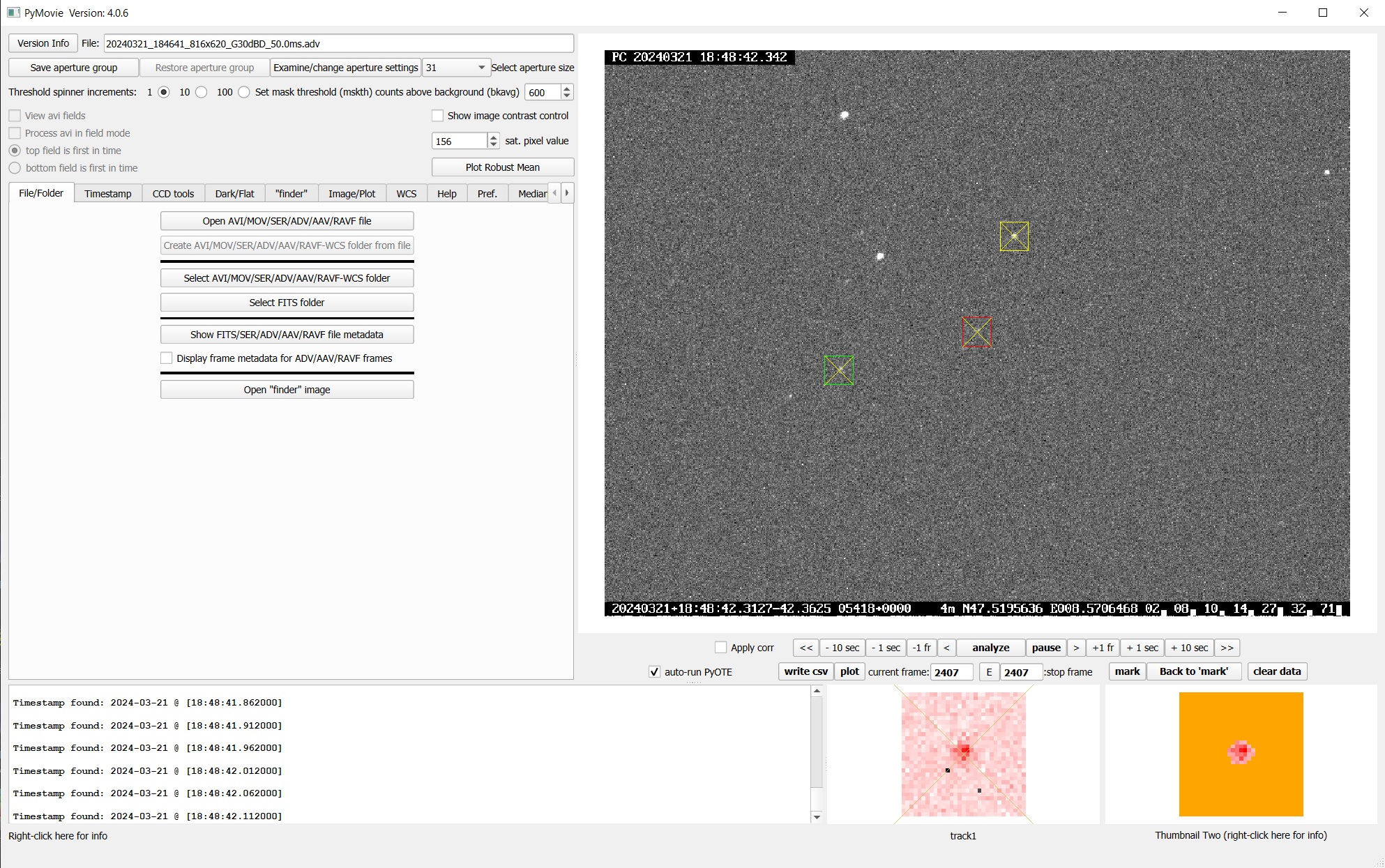The height and width of the screenshot is (868, 1385).
Task: Play forward with the > button
Action: tap(1076, 648)
